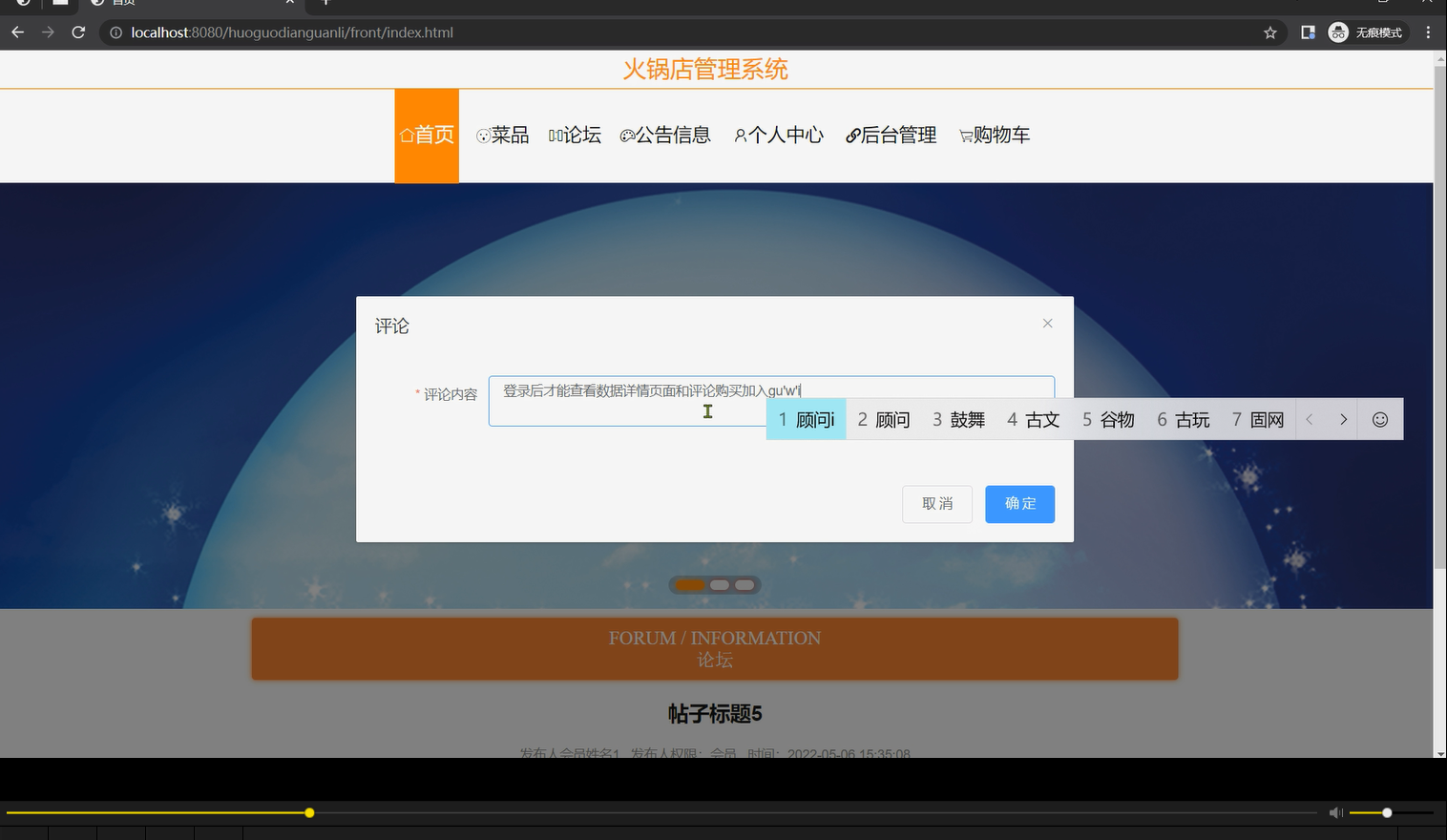Screen dimensions: 1447x840
Task: Mute the video using the speaker icon
Action: (1335, 811)
